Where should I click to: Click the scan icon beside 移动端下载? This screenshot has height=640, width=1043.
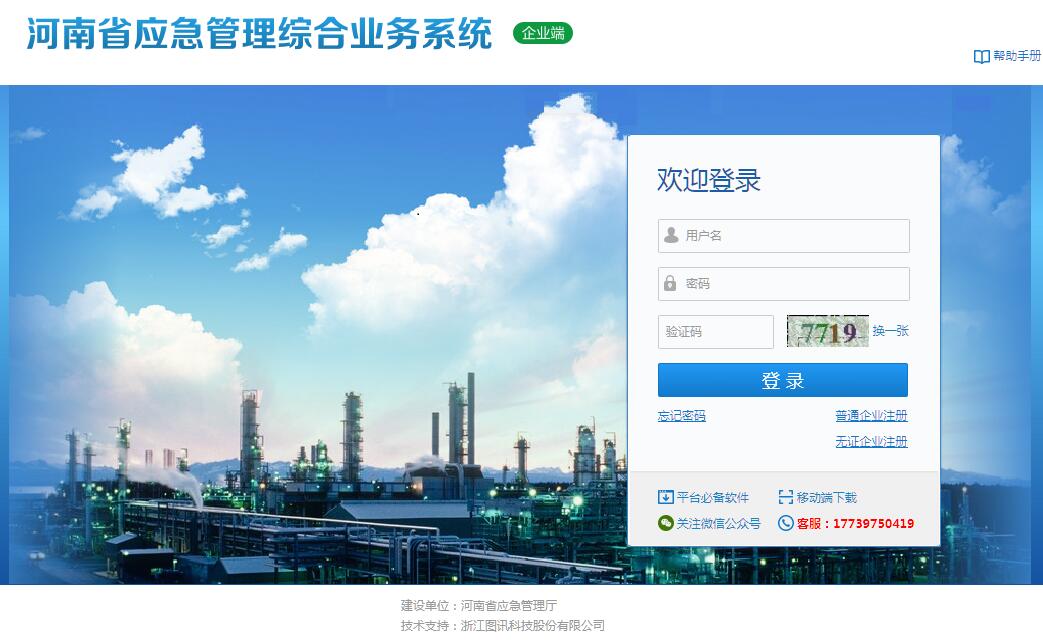(786, 497)
